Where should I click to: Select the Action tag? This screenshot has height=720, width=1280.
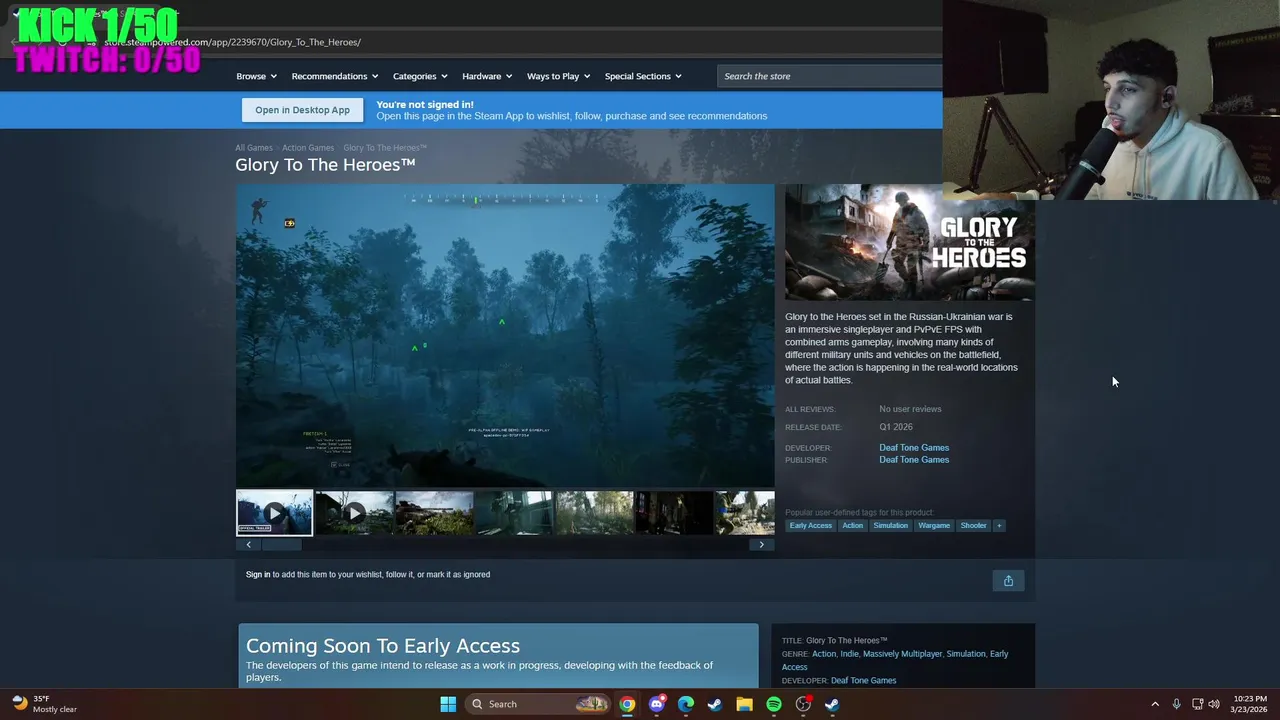tap(852, 525)
